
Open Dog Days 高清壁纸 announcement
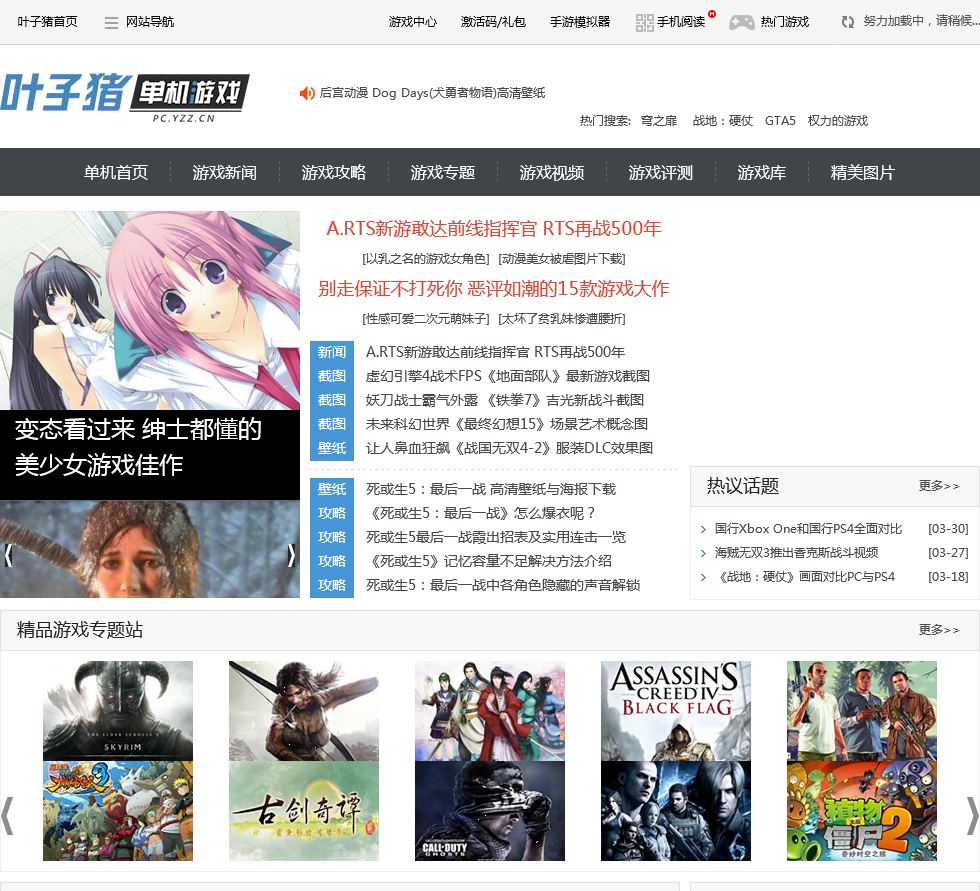tap(432, 93)
